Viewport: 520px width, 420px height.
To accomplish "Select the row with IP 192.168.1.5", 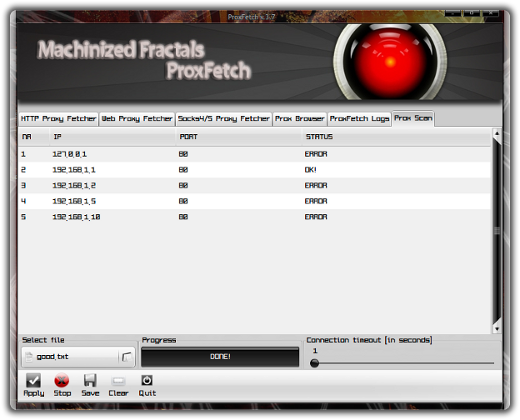I will click(x=255, y=201).
